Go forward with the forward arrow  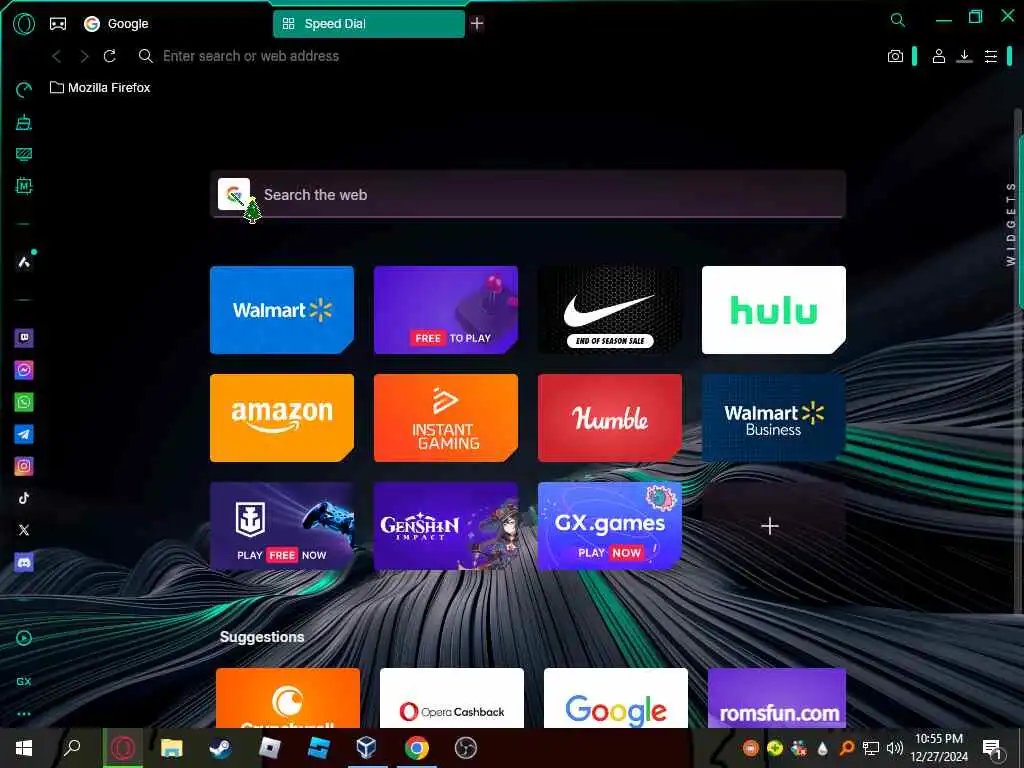(x=84, y=56)
